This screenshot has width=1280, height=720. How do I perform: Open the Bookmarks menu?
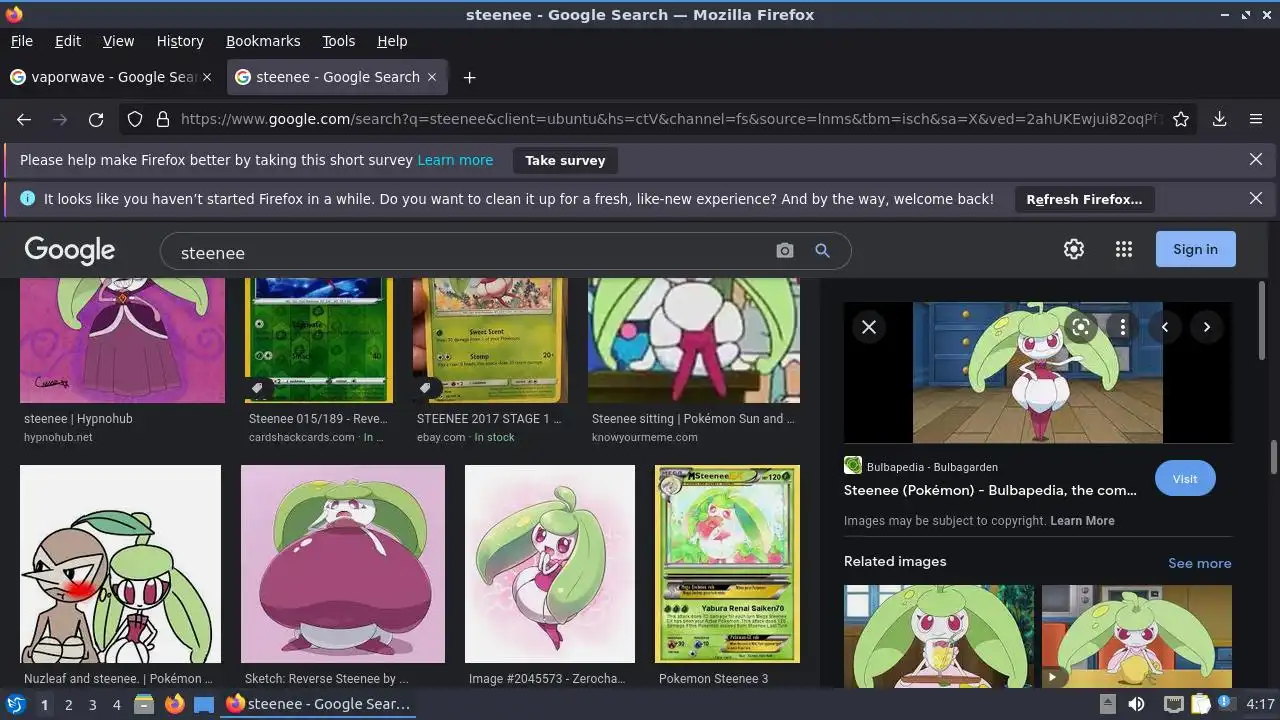263,41
